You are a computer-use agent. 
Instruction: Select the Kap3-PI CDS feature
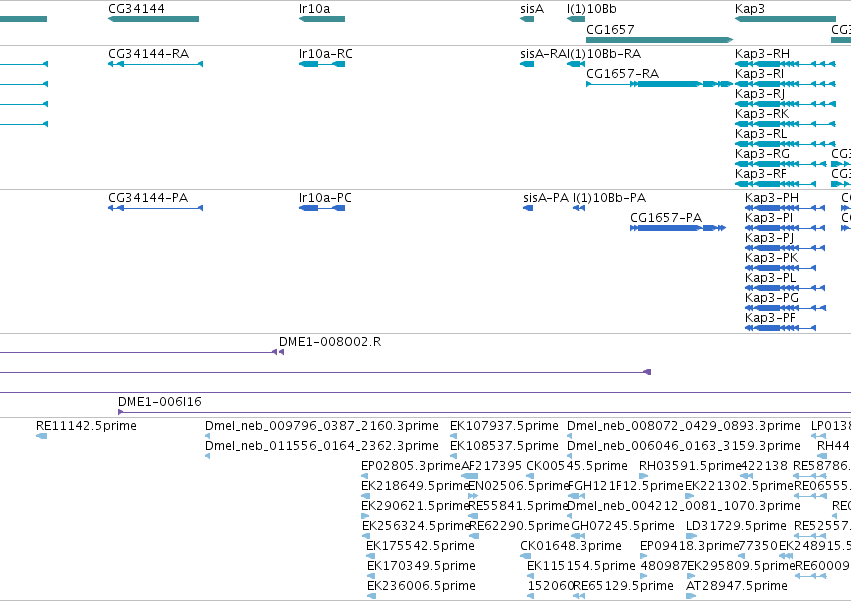tap(785, 228)
